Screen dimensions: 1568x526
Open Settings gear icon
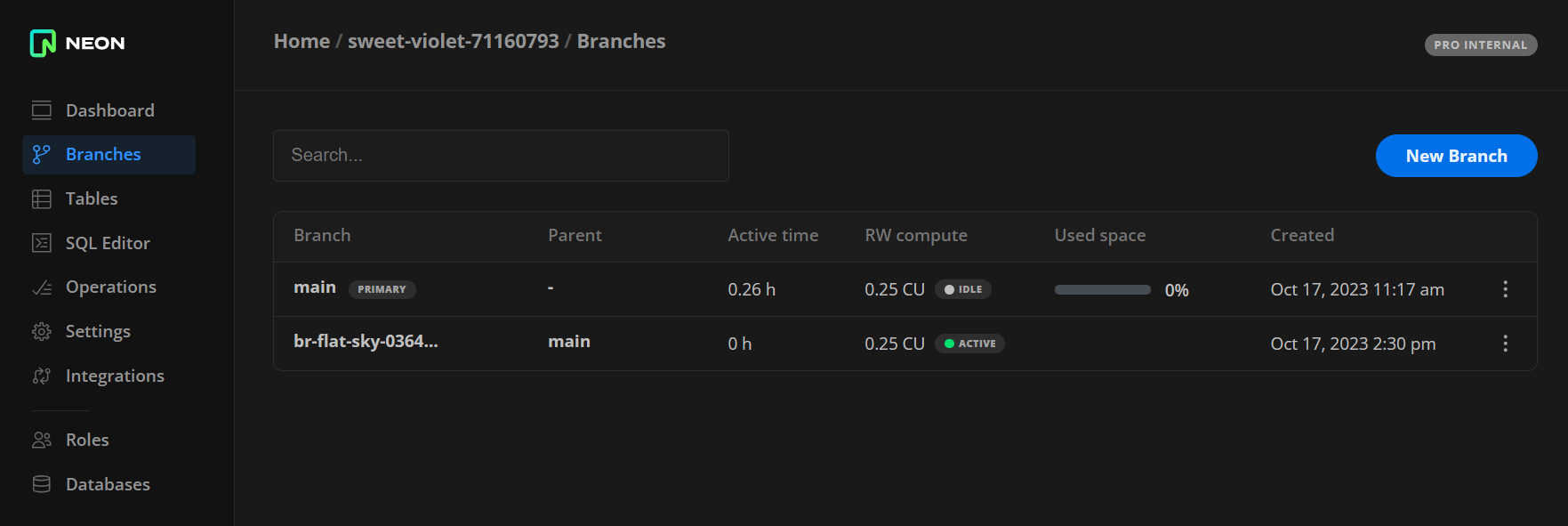click(x=42, y=332)
